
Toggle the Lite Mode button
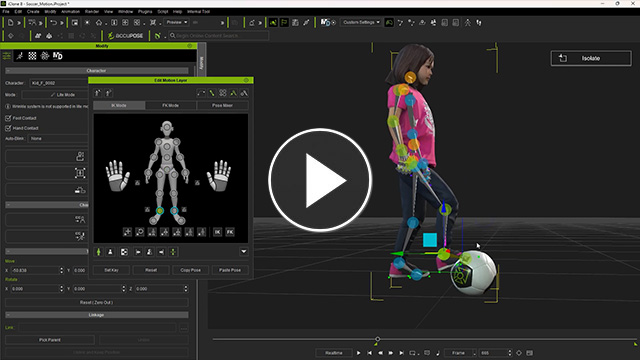(55, 95)
